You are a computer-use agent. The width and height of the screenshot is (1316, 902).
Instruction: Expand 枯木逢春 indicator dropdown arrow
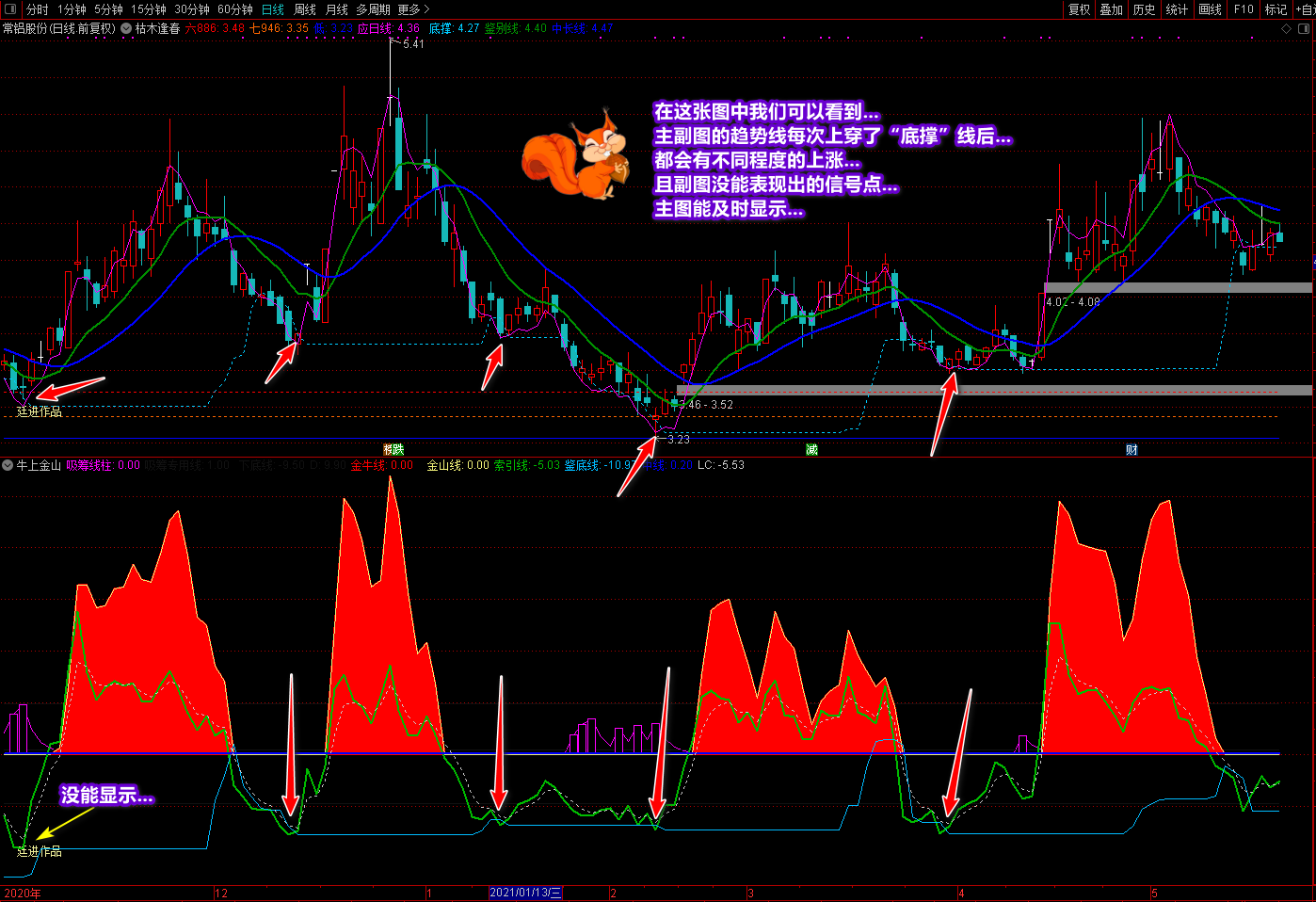(126, 29)
